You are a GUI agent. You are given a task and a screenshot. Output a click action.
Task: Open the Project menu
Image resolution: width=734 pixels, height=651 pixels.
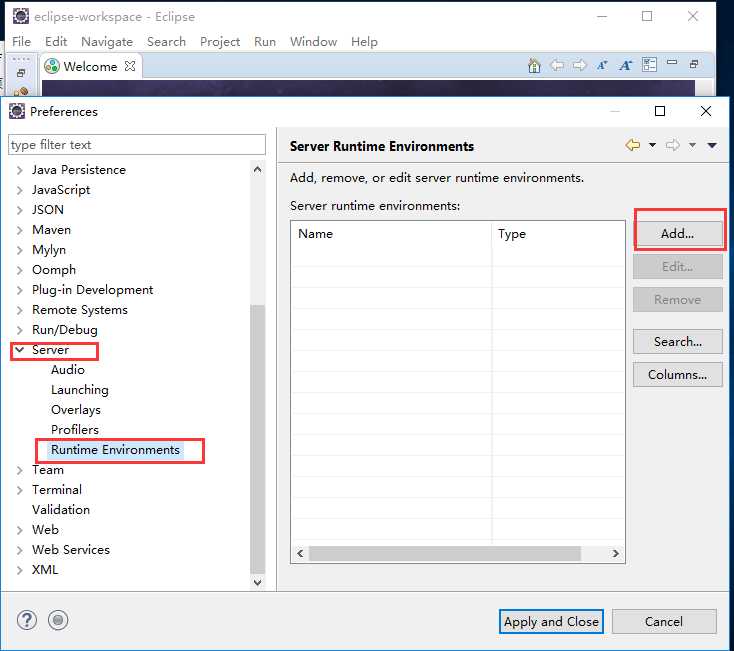[x=220, y=42]
